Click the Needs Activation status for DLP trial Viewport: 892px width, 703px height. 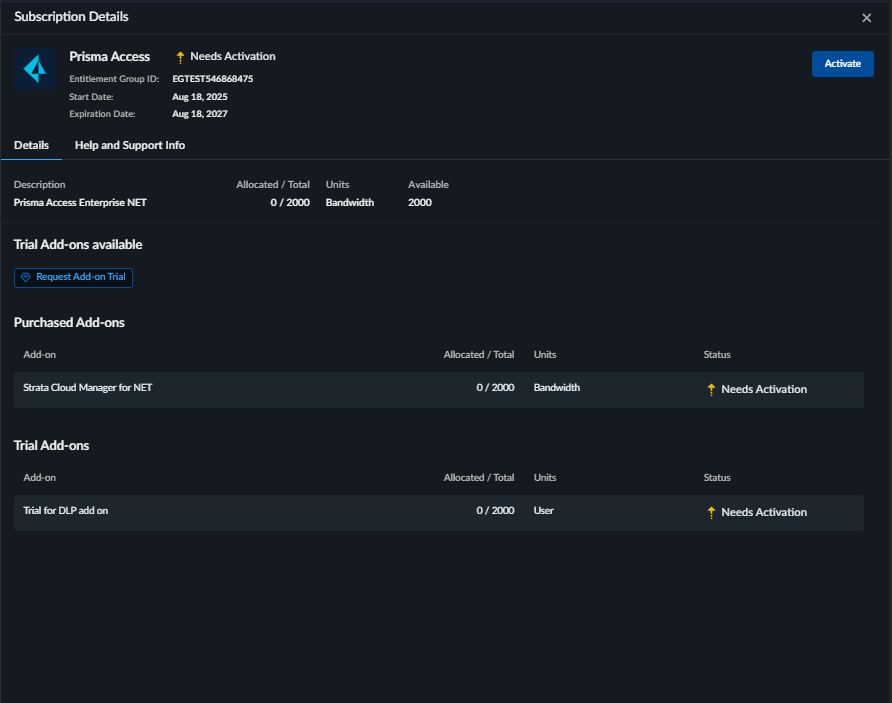click(x=764, y=512)
